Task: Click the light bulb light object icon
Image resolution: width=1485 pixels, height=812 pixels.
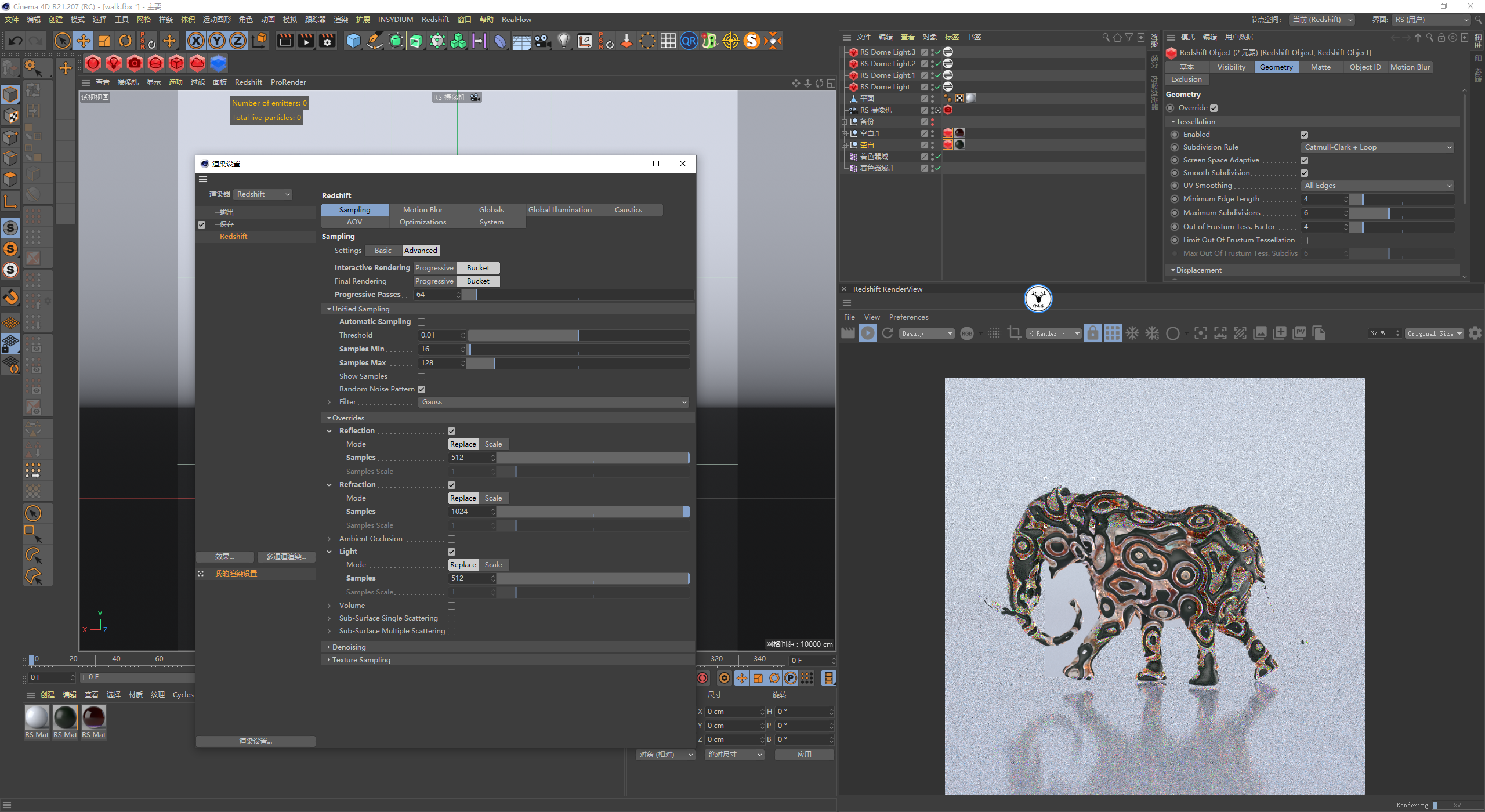Action: coord(563,41)
